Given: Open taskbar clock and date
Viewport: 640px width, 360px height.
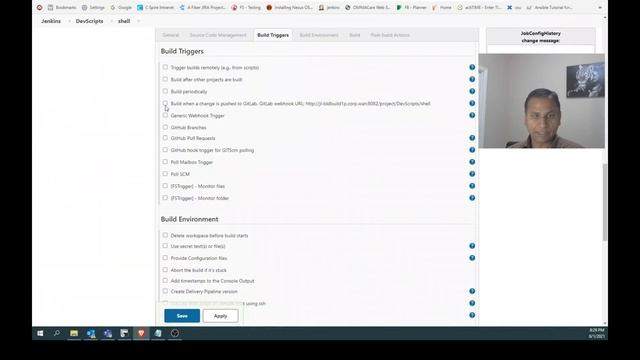Looking at the screenshot, I should pos(596,333).
